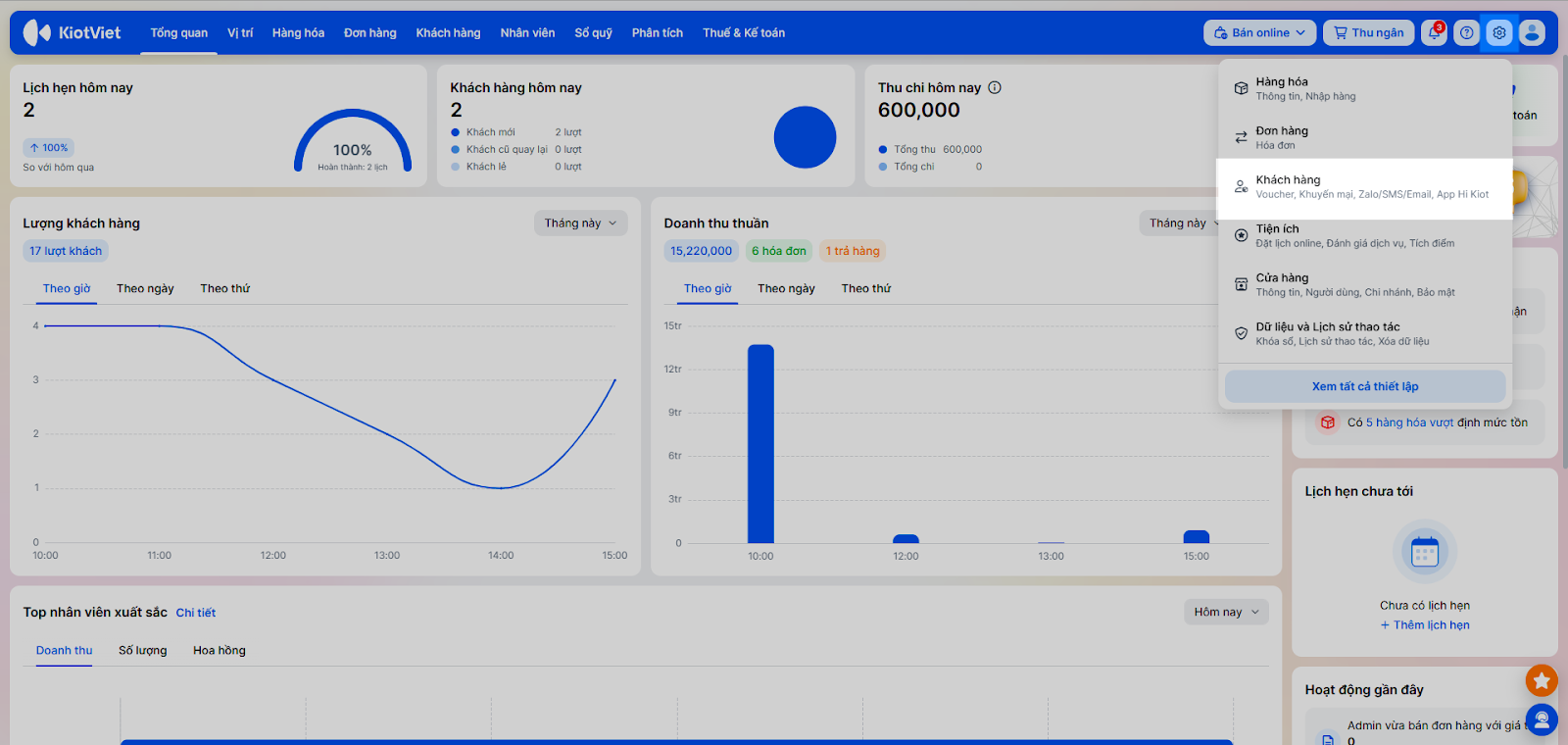
Task: Open Hàng hóa in the top navigation bar
Action: [x=298, y=32]
